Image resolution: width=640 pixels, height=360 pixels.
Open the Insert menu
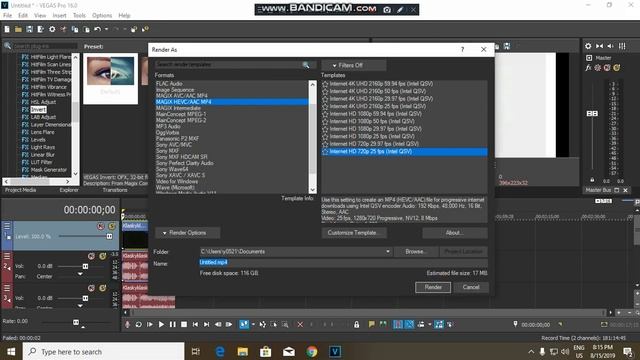(59, 16)
